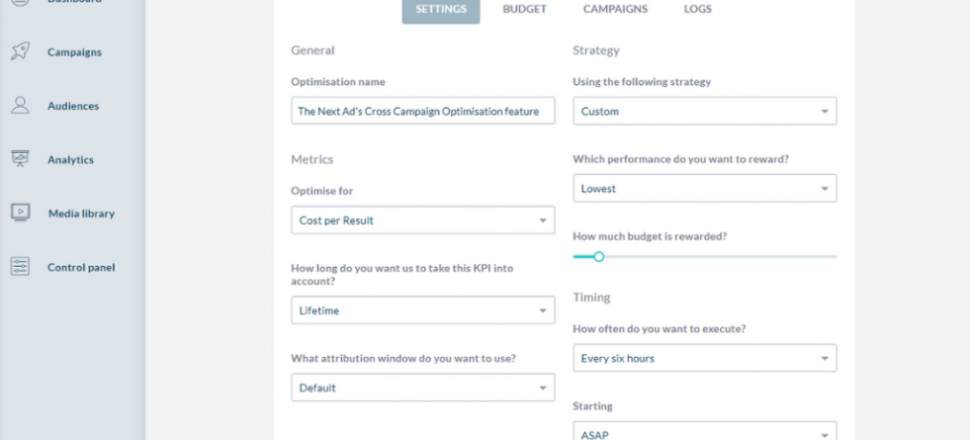Open the Control panel sliders icon
This screenshot has width=970, height=440.
(x=20, y=267)
